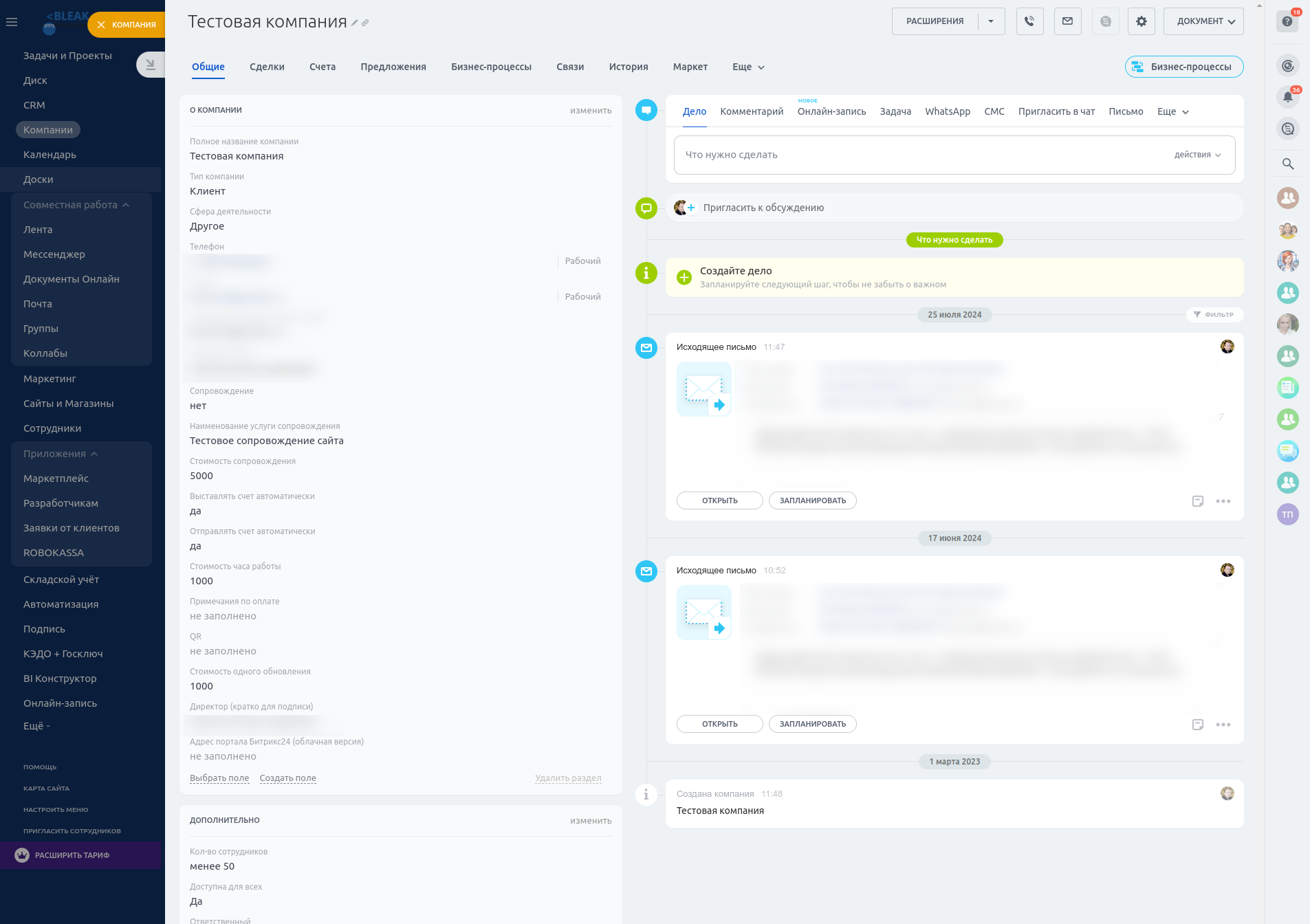Expand Еще in activity editor tabs
The width and height of the screenshot is (1310, 924).
1173,112
